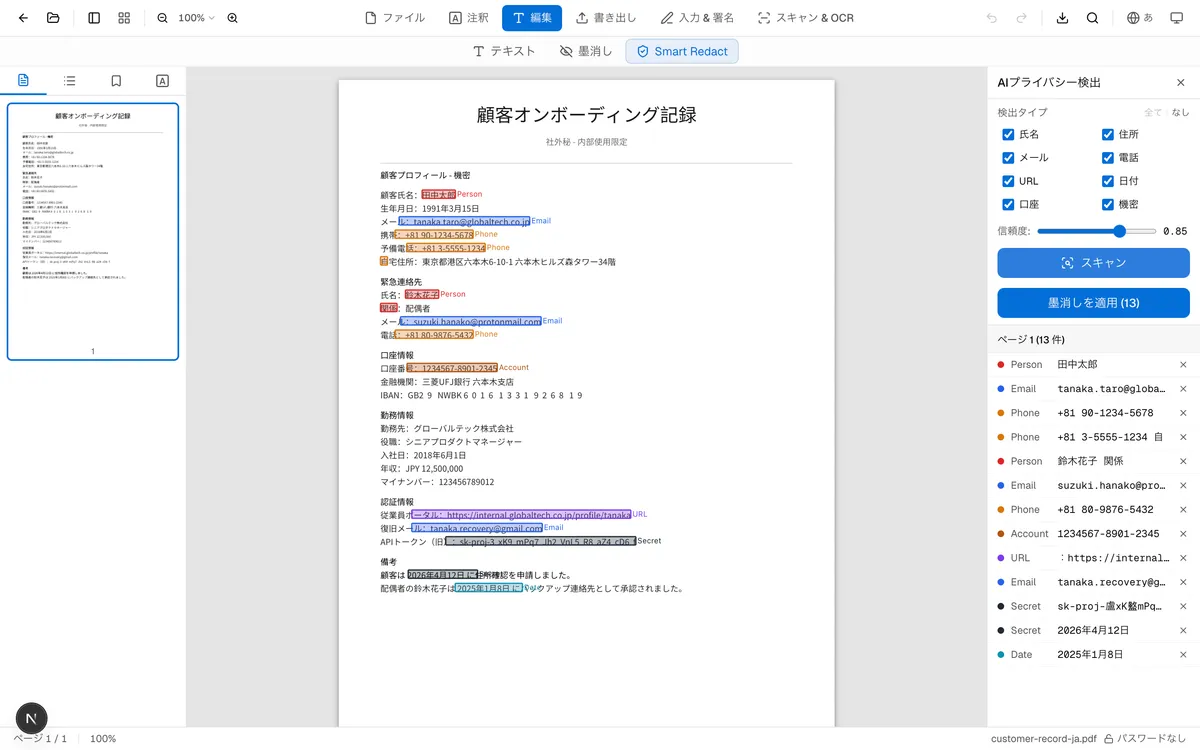The width and height of the screenshot is (1200, 750).
Task: Switch to the 注釈 tab
Action: (x=469, y=18)
